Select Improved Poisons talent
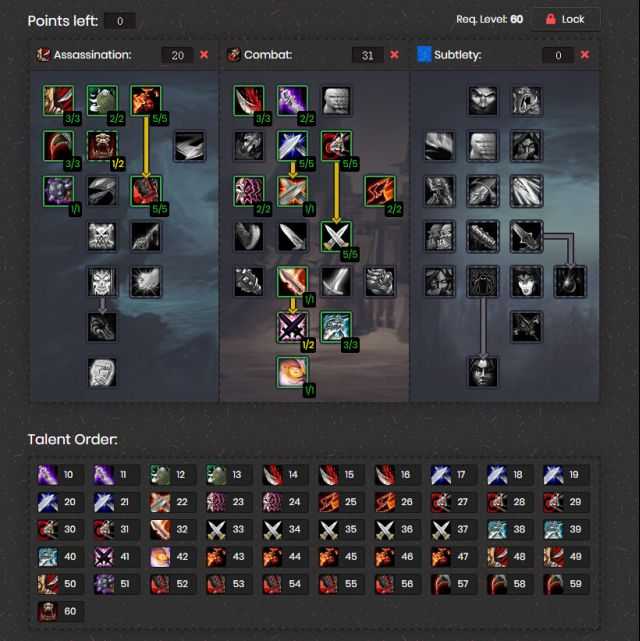Screen dimensions: 640x641 [x=146, y=237]
